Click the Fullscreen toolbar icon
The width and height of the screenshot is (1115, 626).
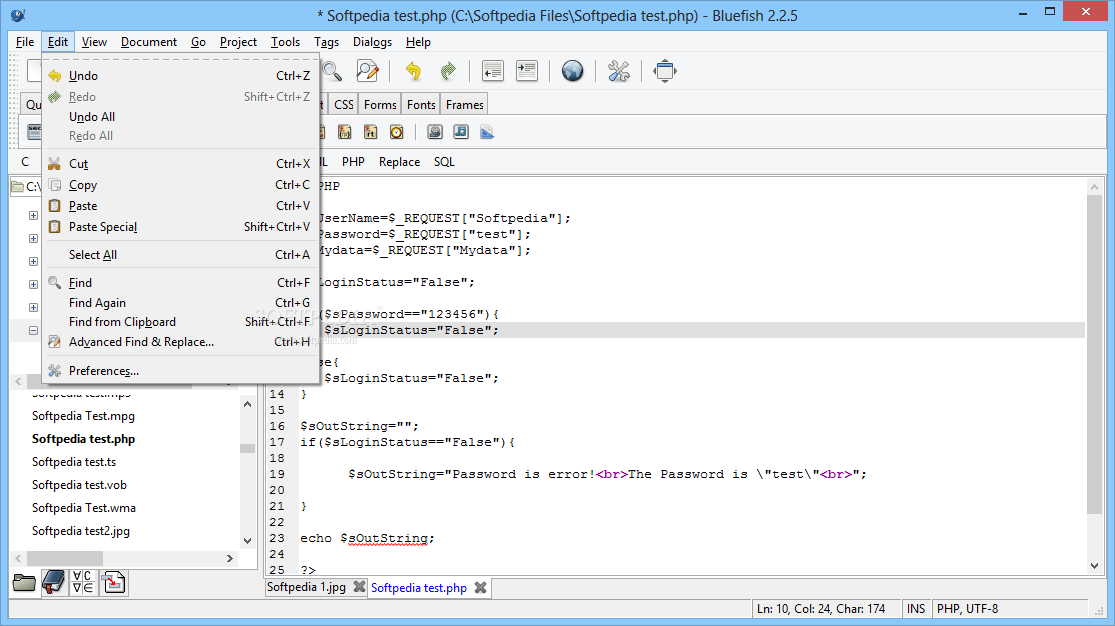[x=665, y=71]
